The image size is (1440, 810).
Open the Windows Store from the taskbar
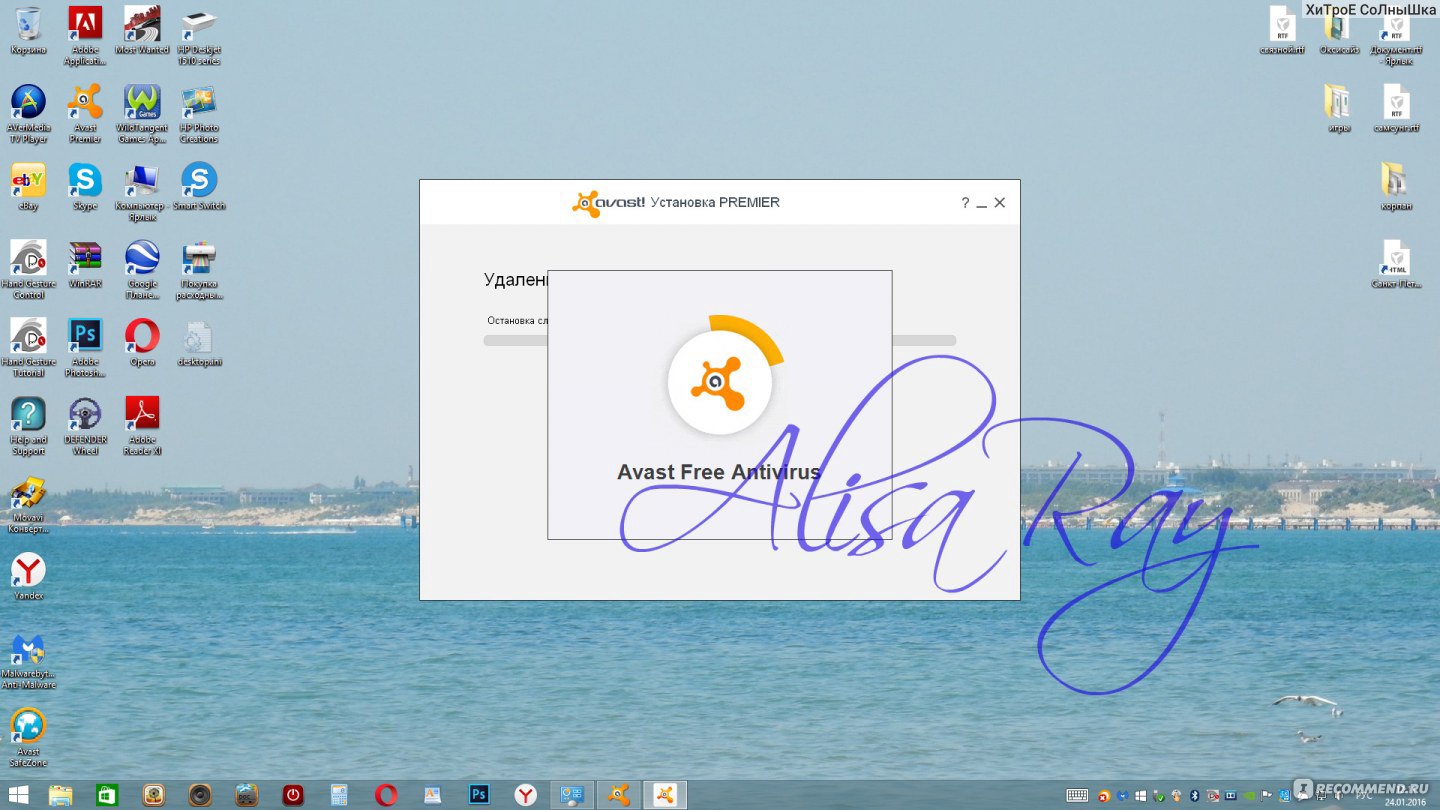pos(107,796)
